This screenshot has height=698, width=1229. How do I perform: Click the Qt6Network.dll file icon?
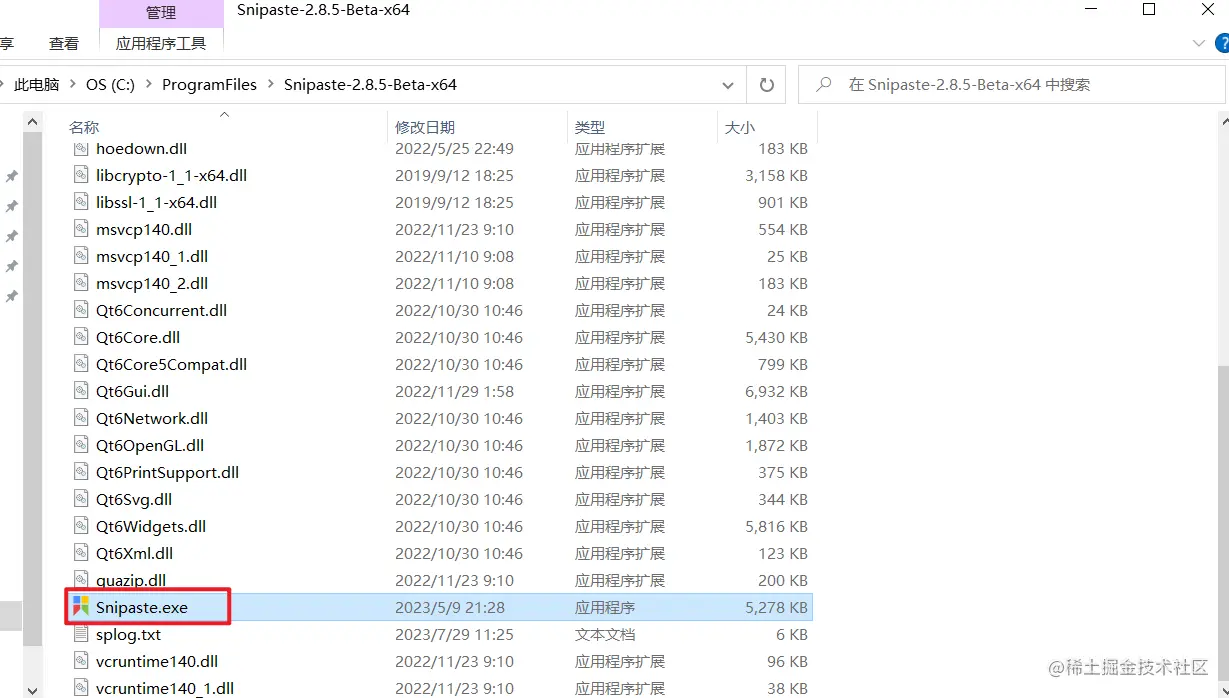[x=81, y=418]
